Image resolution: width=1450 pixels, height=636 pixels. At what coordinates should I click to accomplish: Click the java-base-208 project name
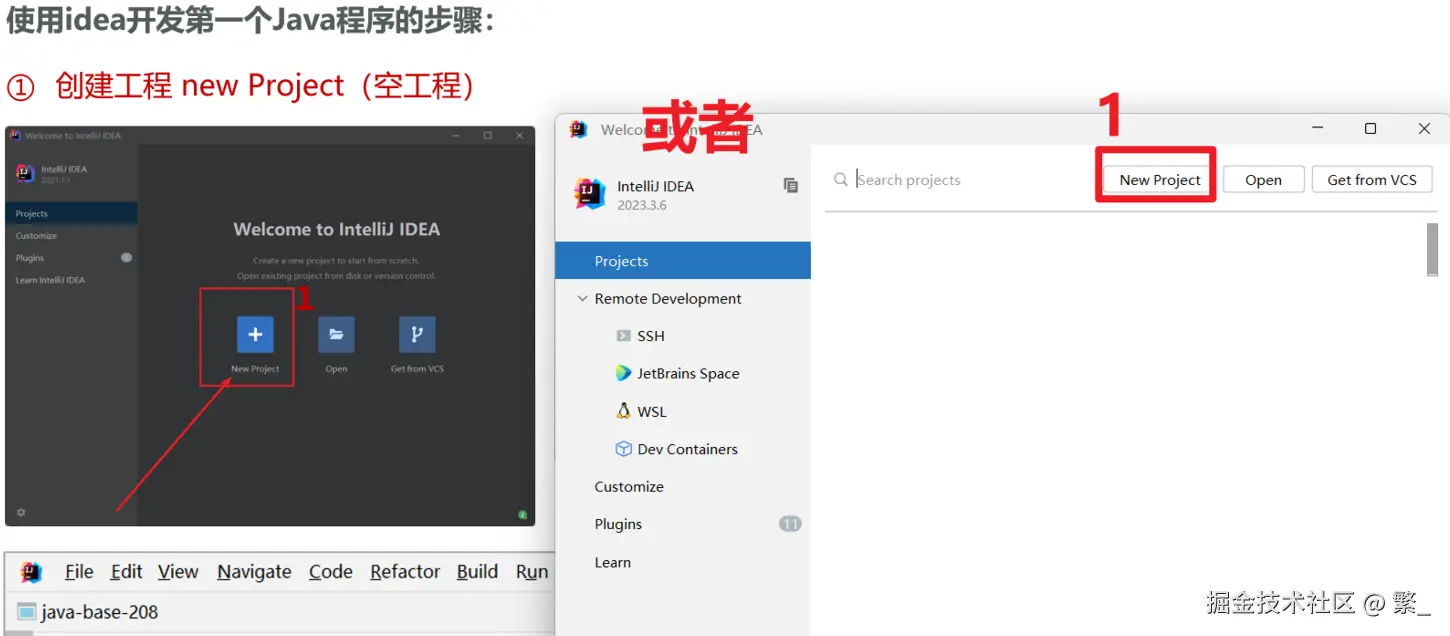click(99, 612)
